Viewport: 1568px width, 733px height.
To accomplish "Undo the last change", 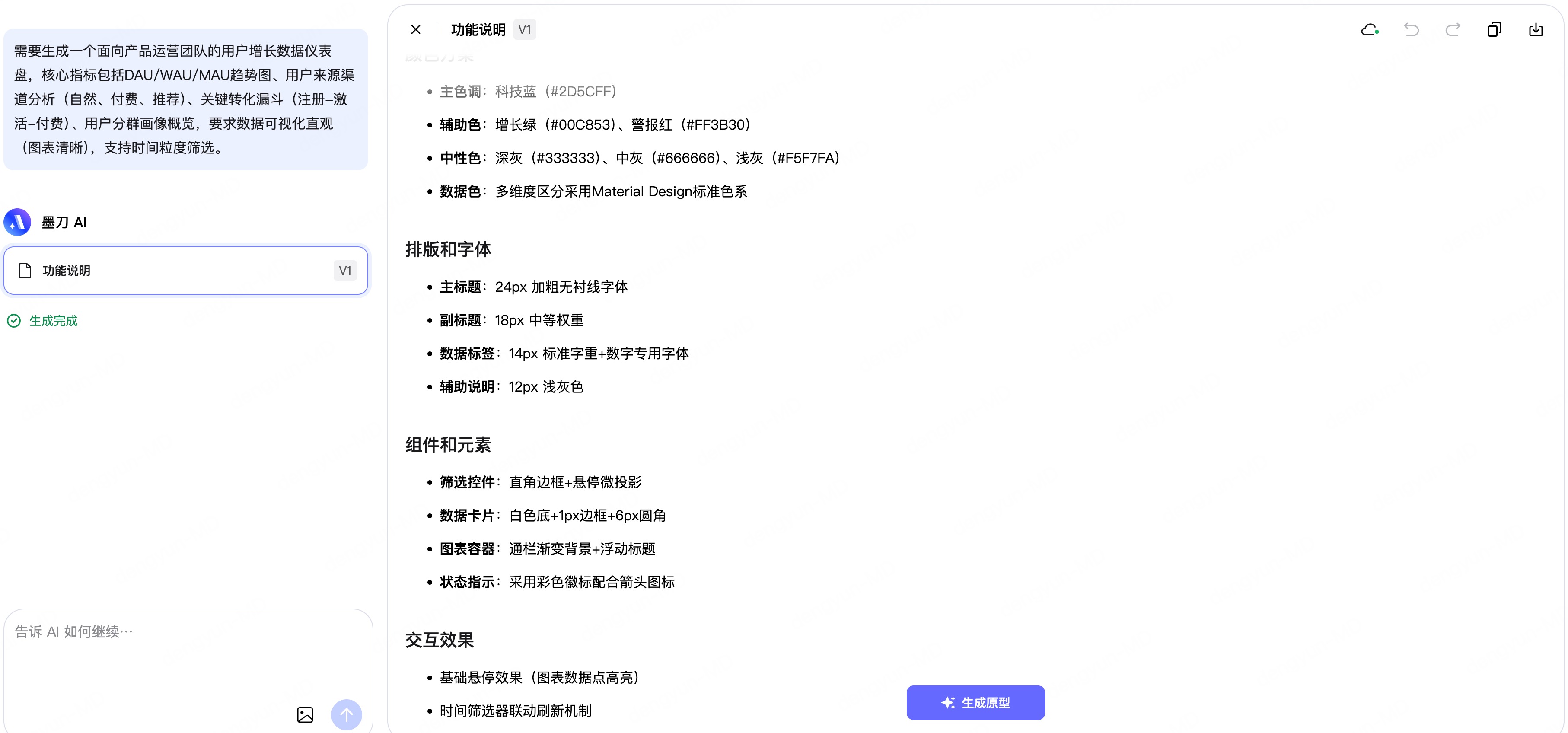I will [x=1411, y=29].
